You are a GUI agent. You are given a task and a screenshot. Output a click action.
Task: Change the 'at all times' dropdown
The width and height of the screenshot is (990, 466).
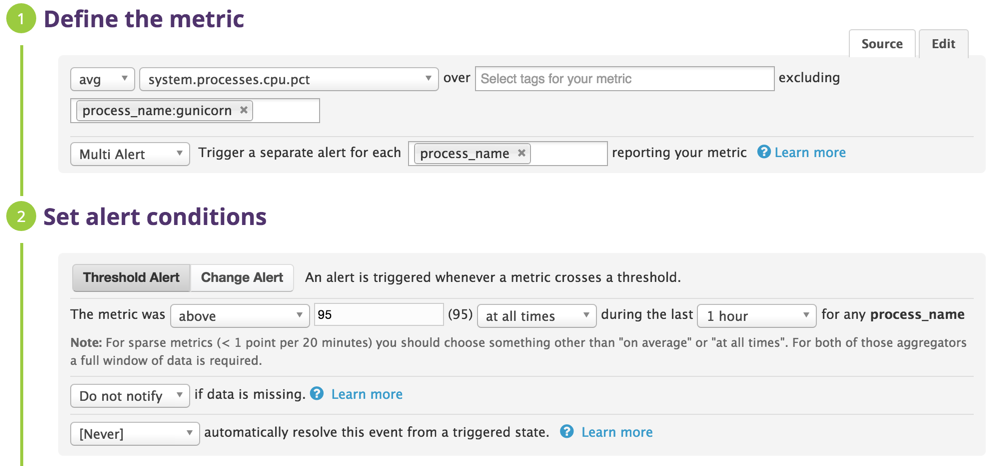(536, 315)
